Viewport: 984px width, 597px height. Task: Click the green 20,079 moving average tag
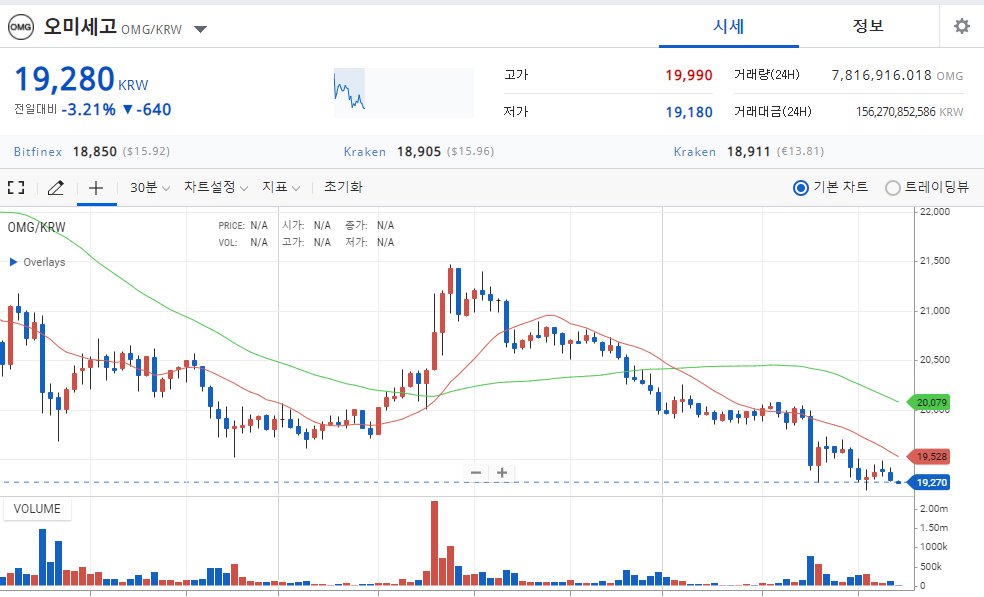point(930,402)
